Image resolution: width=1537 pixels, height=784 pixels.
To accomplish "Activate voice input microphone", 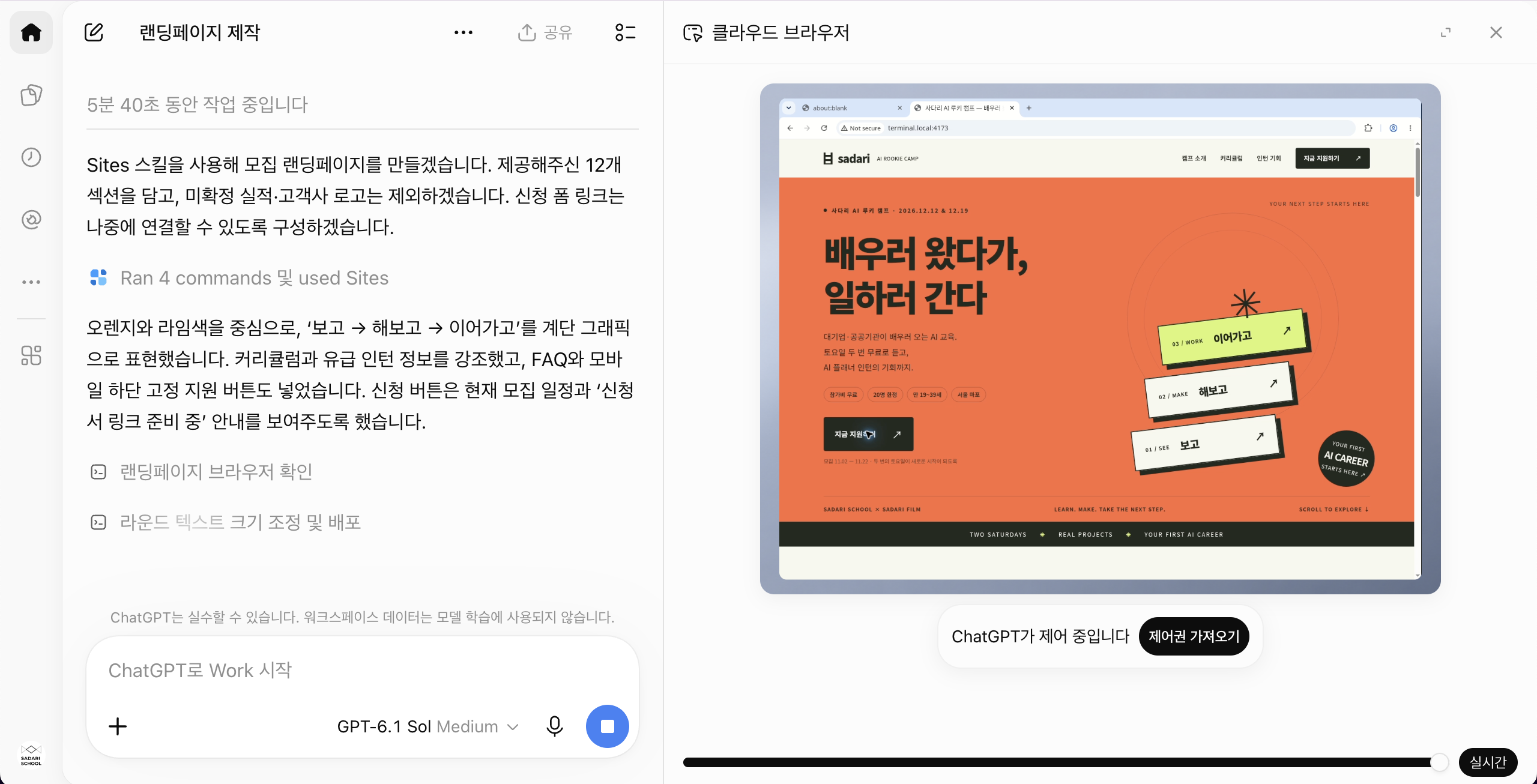I will click(x=555, y=726).
